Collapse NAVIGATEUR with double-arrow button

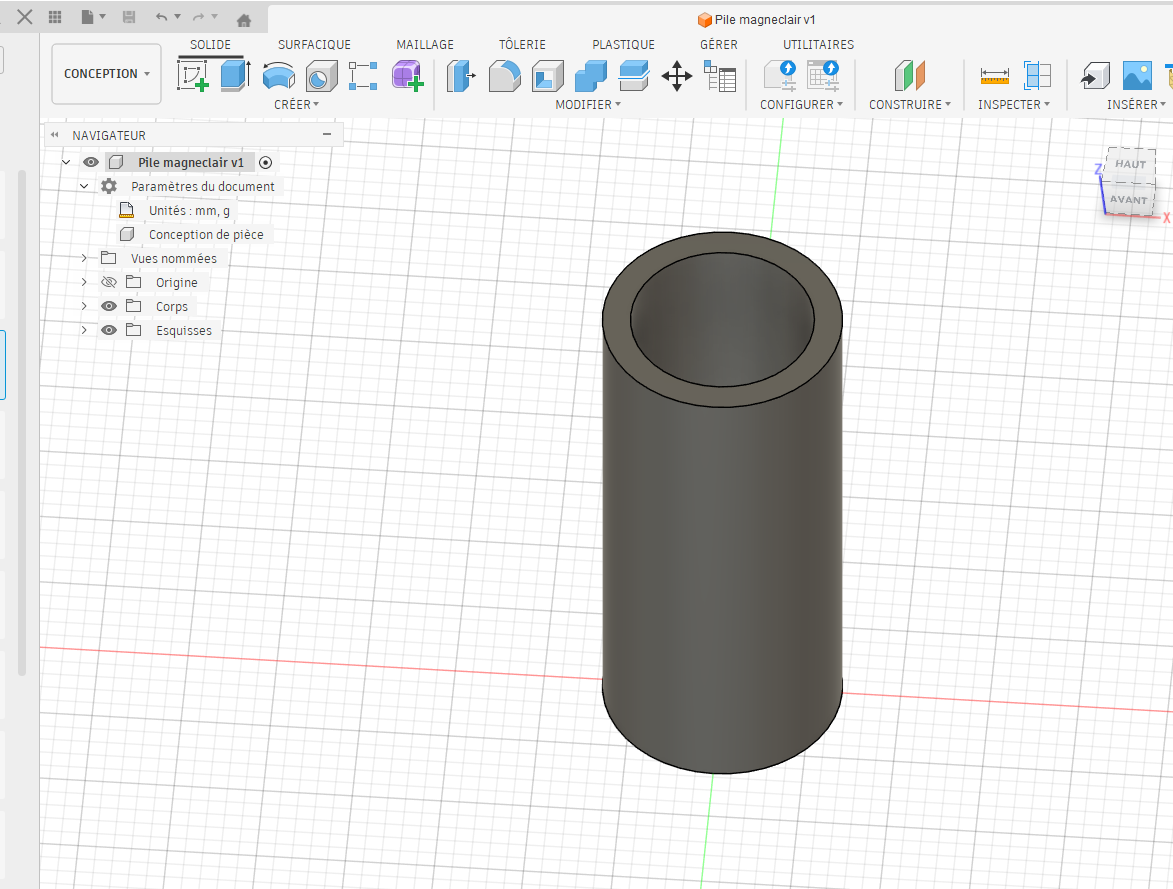pos(55,135)
